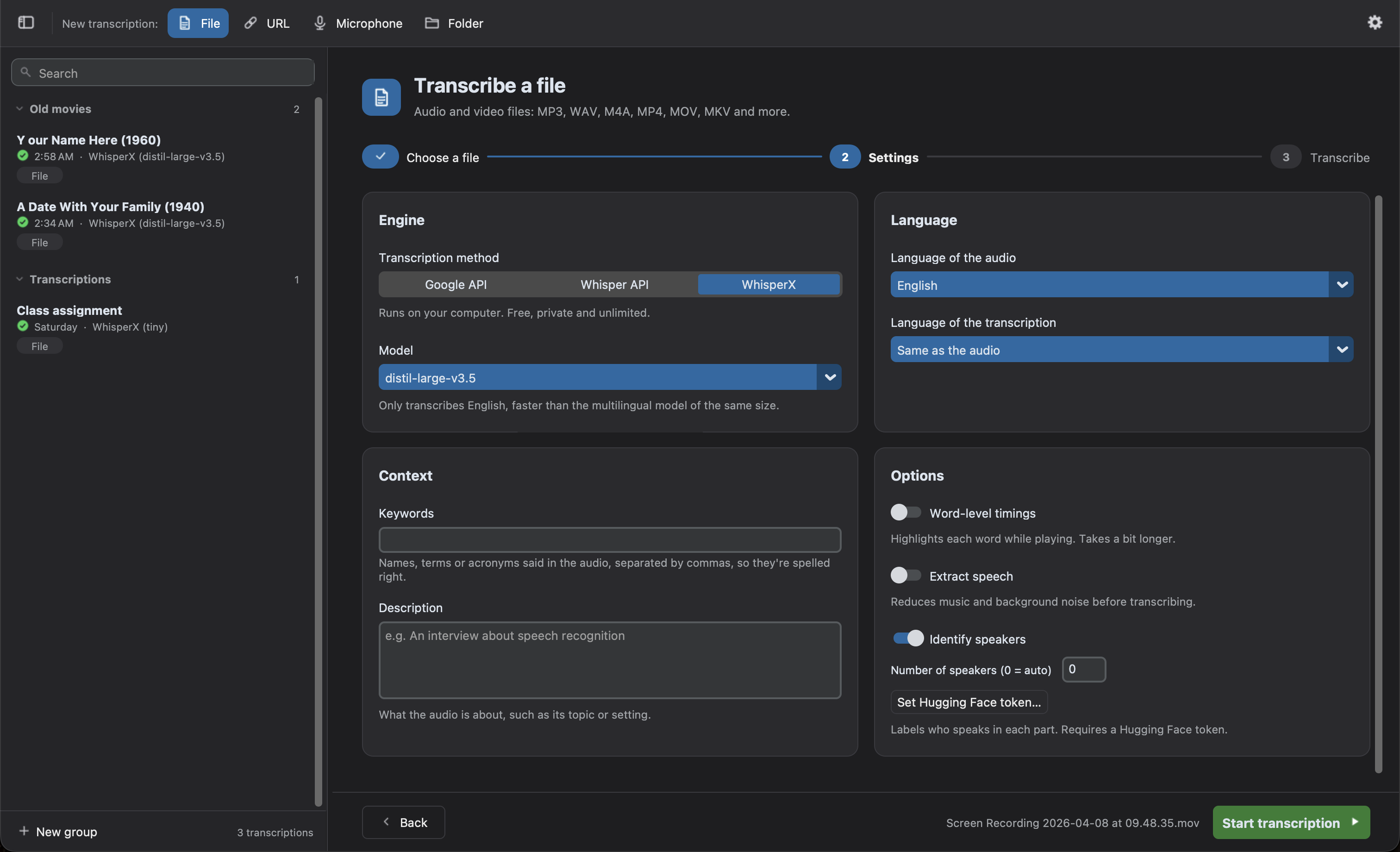This screenshot has width=1400, height=852.
Task: Select Whisper API transcription method
Action: 614,284
